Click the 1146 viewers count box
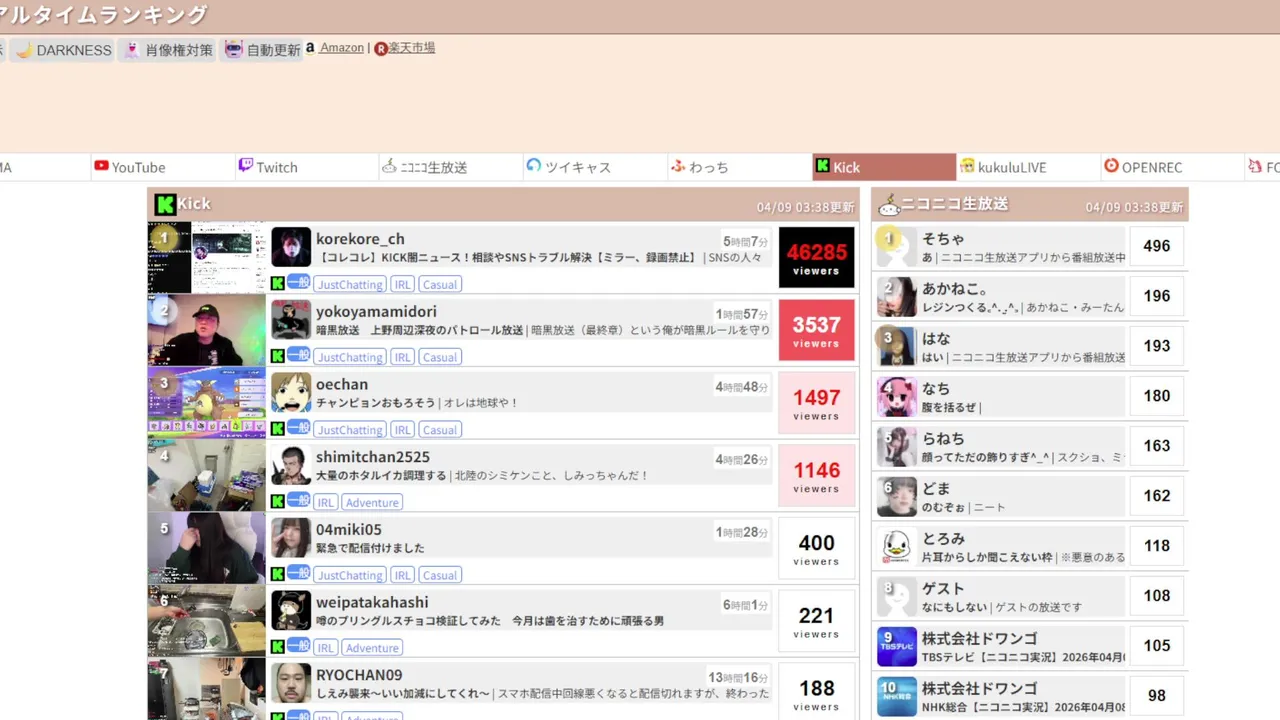1280x720 pixels. (816, 476)
